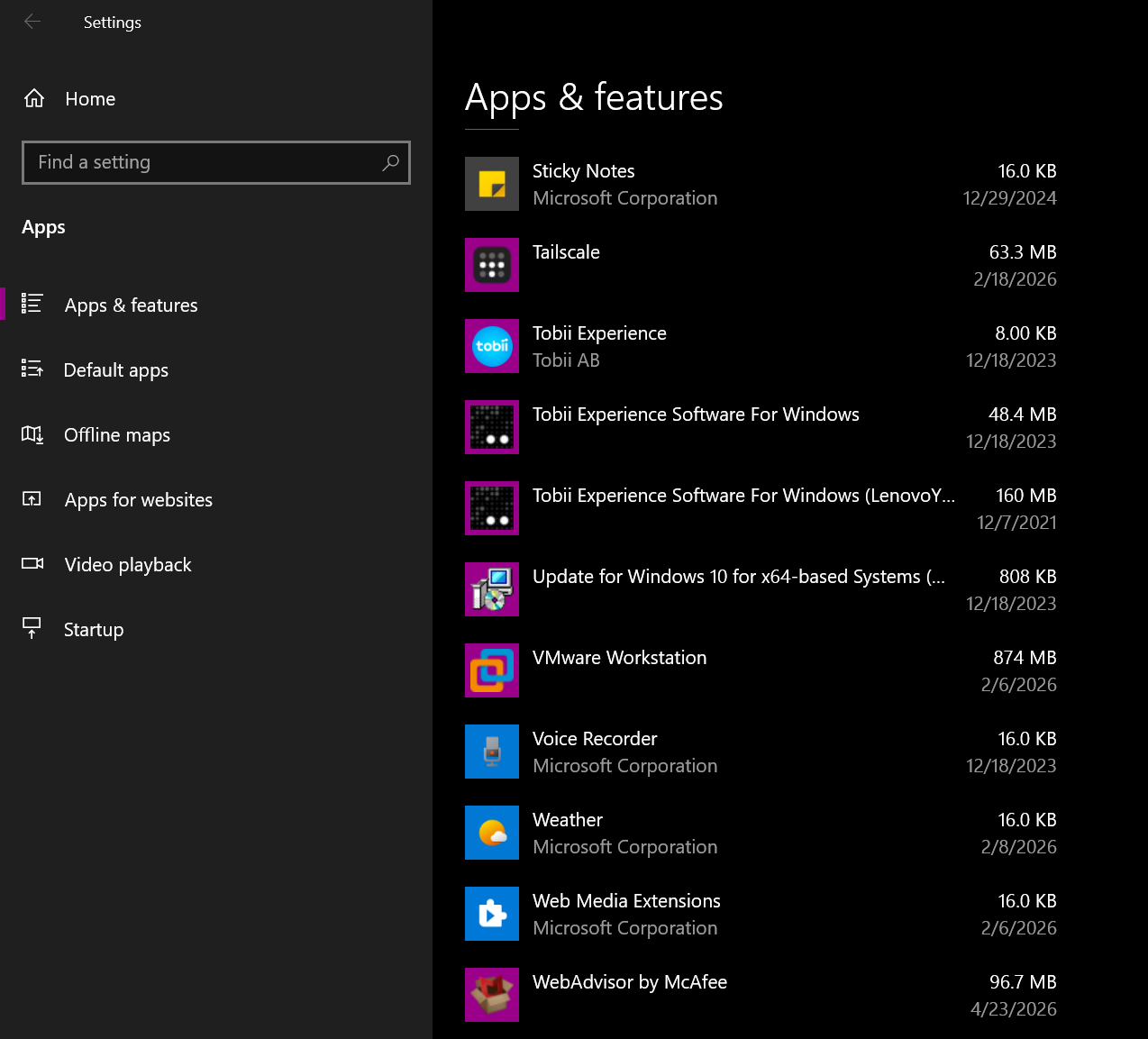
Task: Expand the Tailscale app entry
Action: [766, 265]
